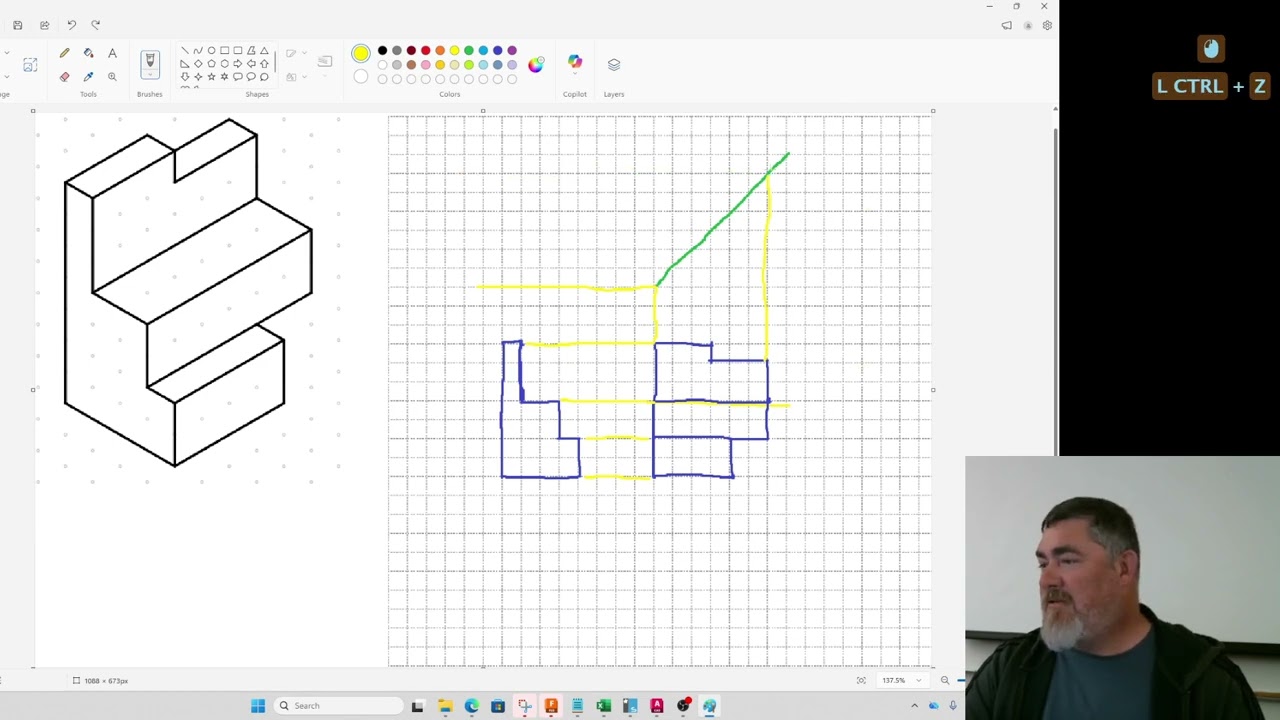The height and width of the screenshot is (720, 1280).
Task: Show hidden system tray icons
Action: coord(914,706)
